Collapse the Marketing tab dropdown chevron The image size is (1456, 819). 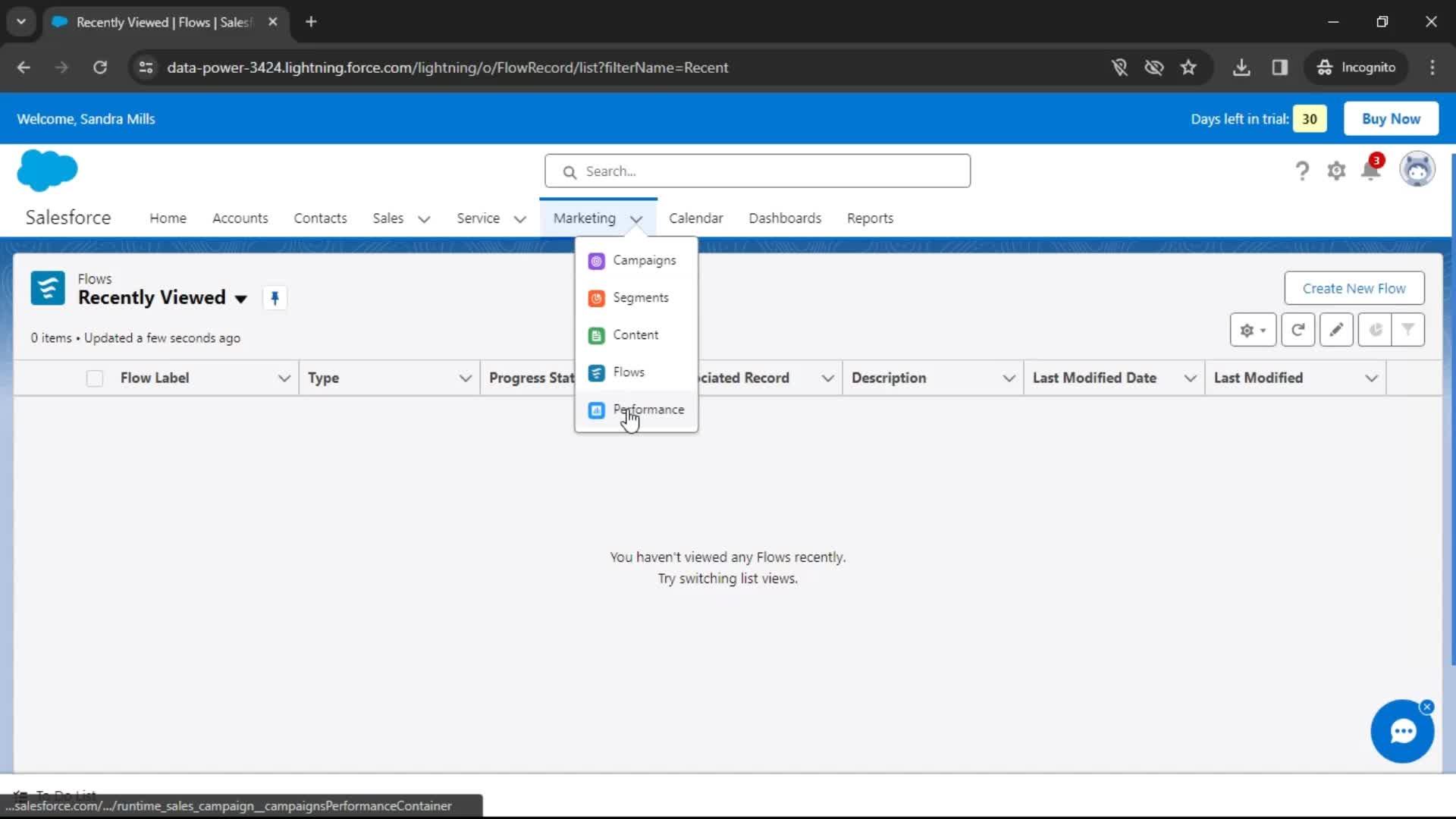(635, 219)
